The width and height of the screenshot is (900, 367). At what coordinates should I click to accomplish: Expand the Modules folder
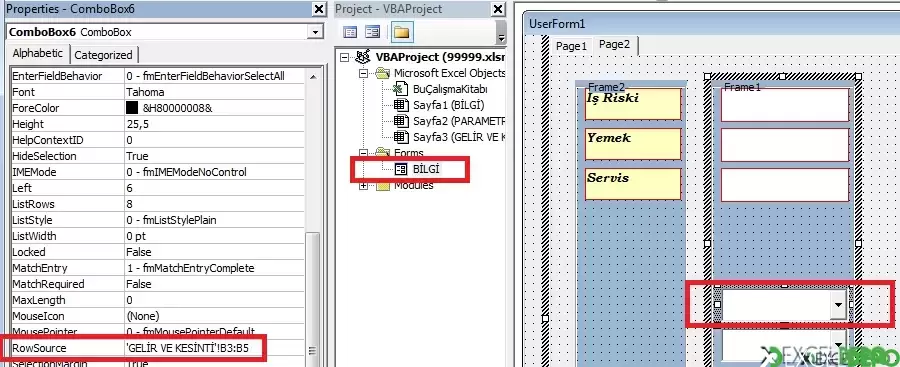[x=363, y=186]
